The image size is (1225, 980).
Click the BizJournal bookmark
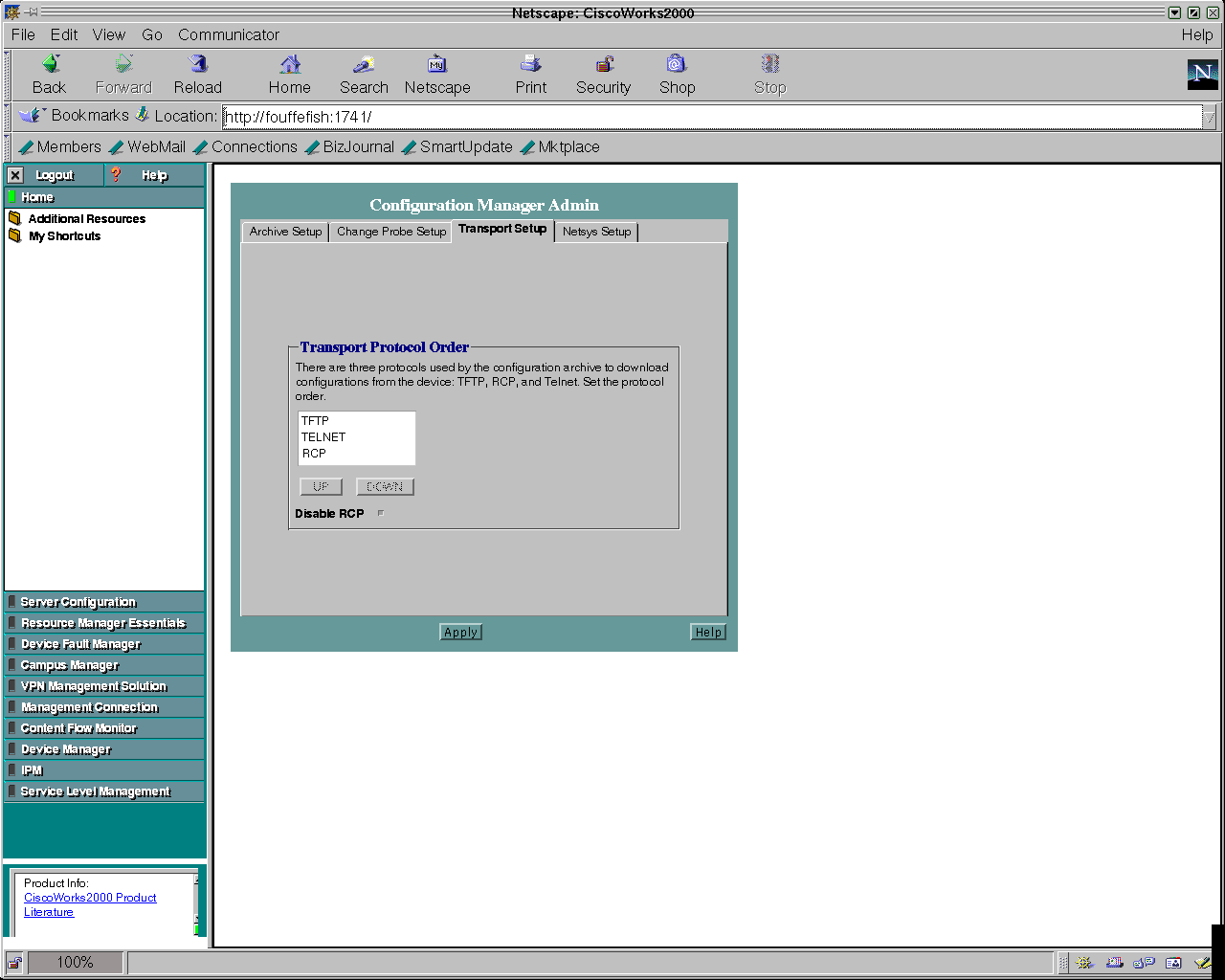pyautogui.click(x=349, y=146)
